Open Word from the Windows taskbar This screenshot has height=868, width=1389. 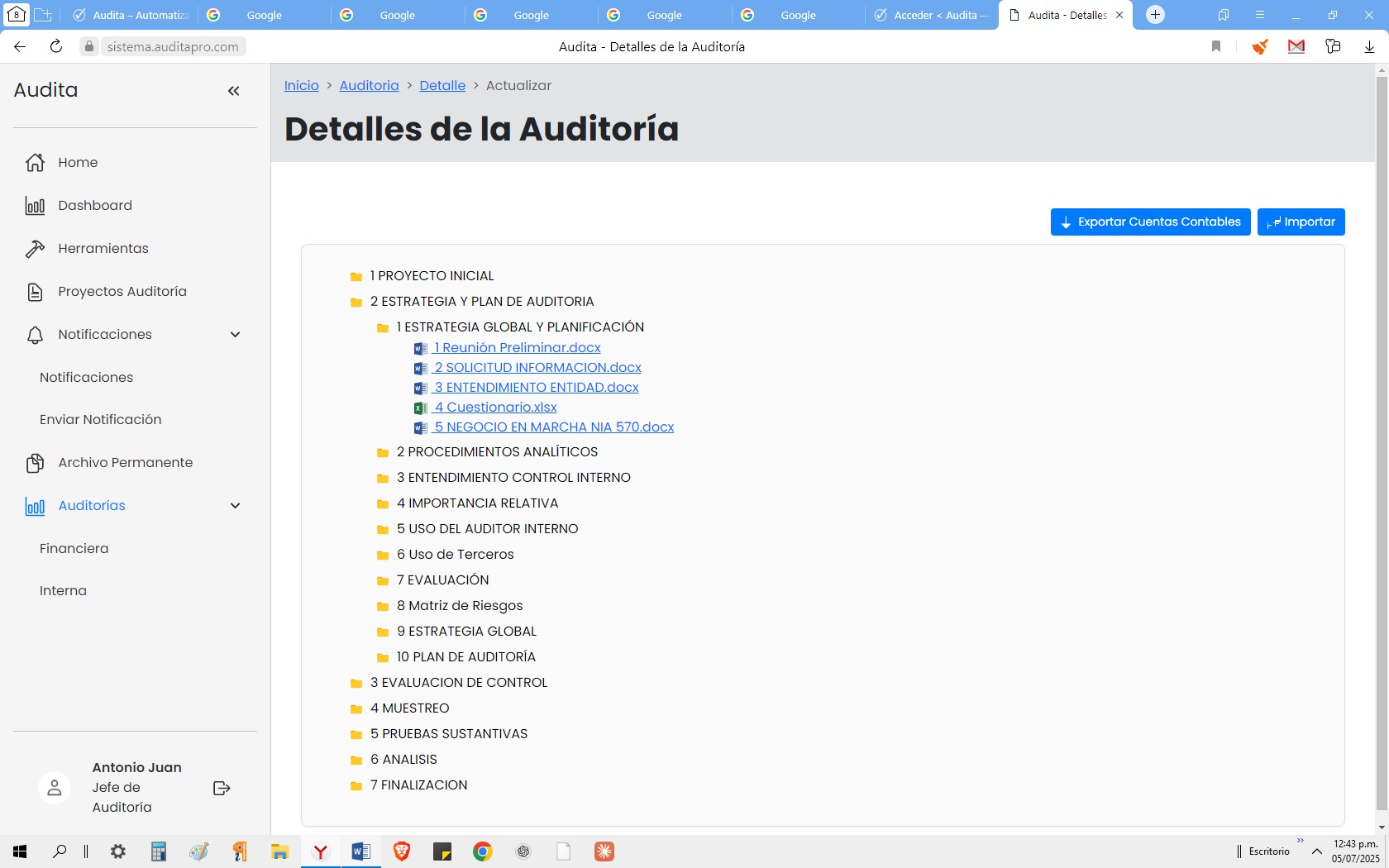(x=360, y=851)
